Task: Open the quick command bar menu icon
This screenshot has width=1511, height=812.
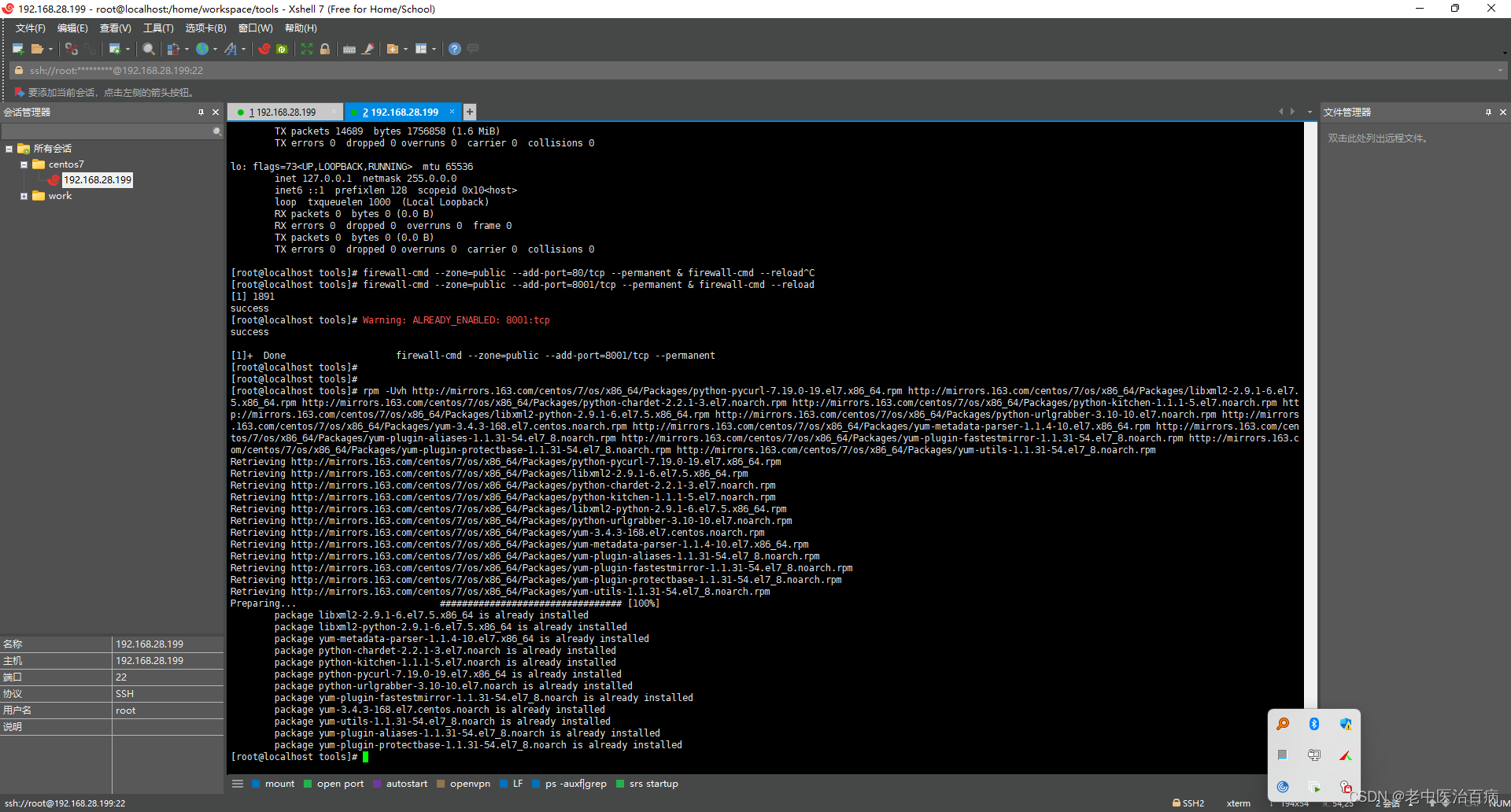Action: click(x=237, y=783)
